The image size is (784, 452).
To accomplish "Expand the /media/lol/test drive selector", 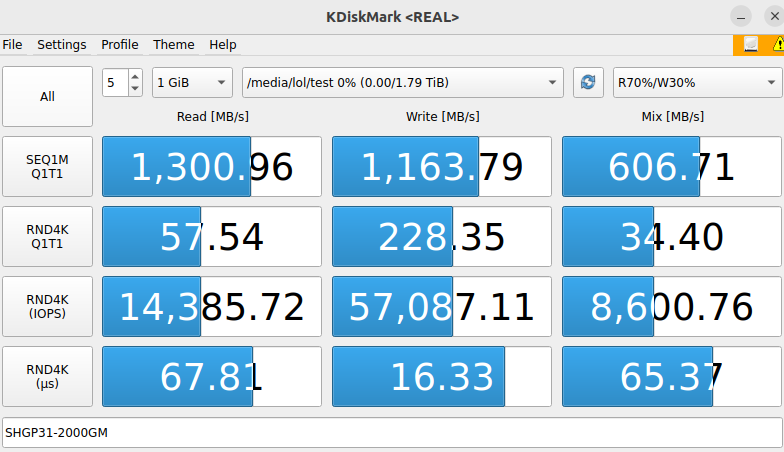I will pos(402,83).
